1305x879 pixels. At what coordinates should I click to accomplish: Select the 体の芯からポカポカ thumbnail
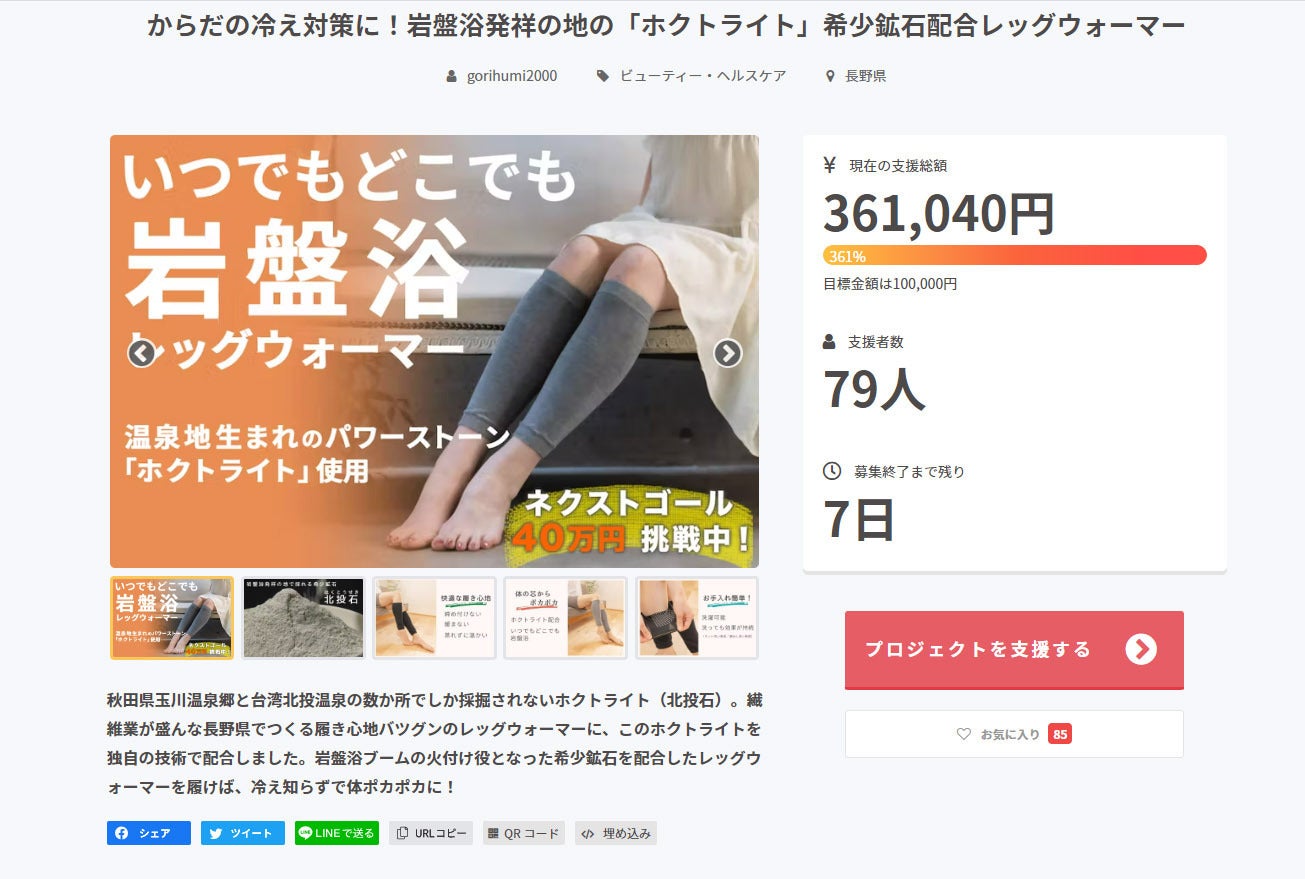565,618
